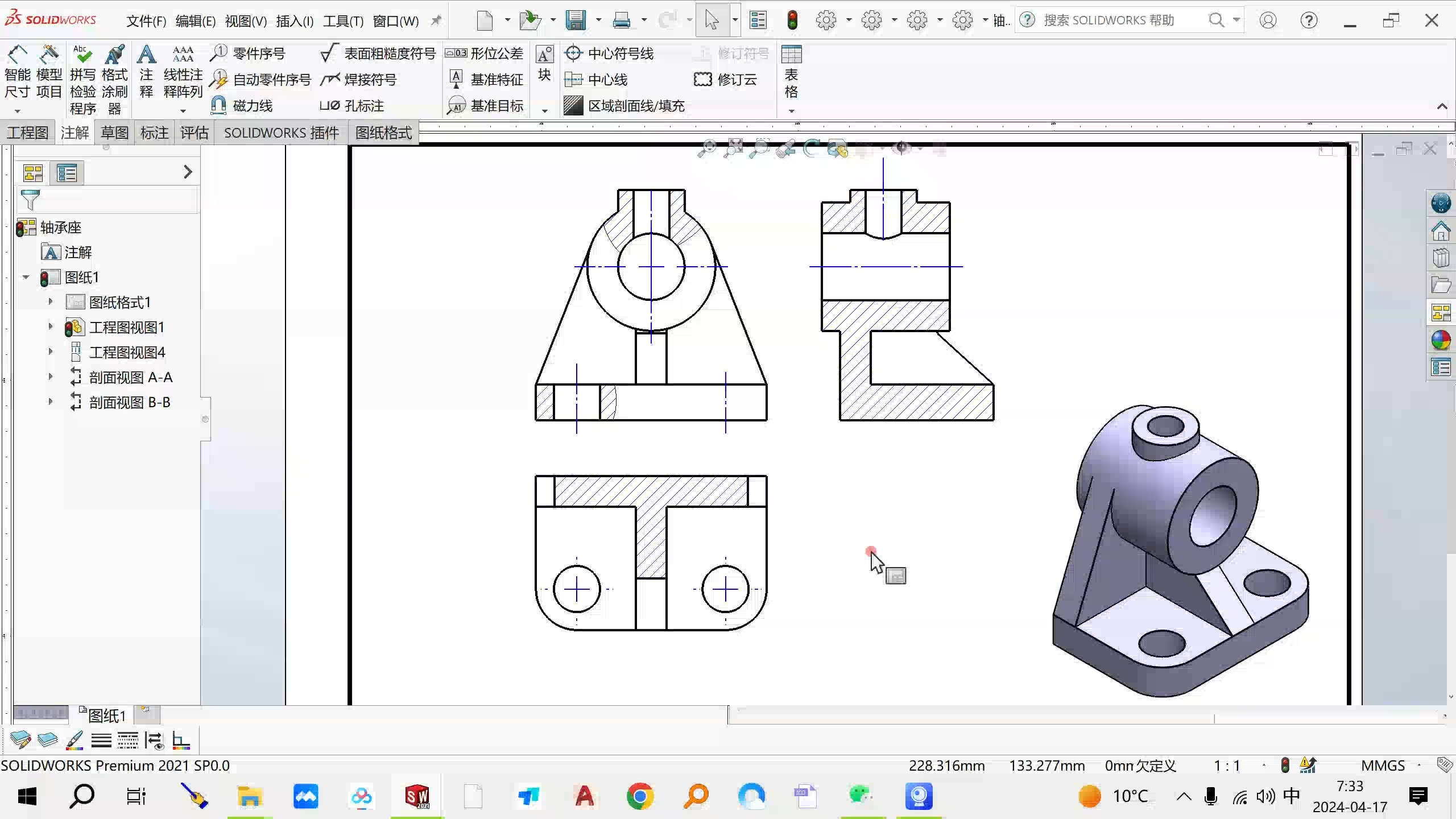
Task: Expand 剖面视图 B-B tree node
Action: [x=50, y=402]
